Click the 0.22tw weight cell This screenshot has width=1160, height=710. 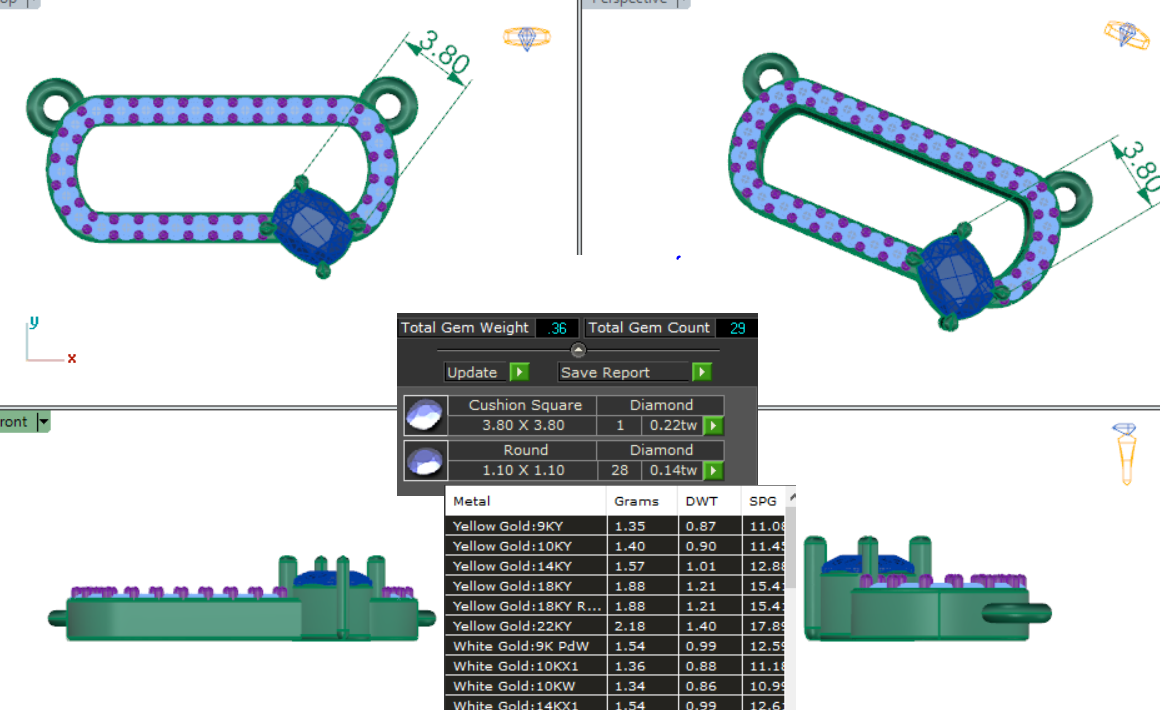(673, 425)
